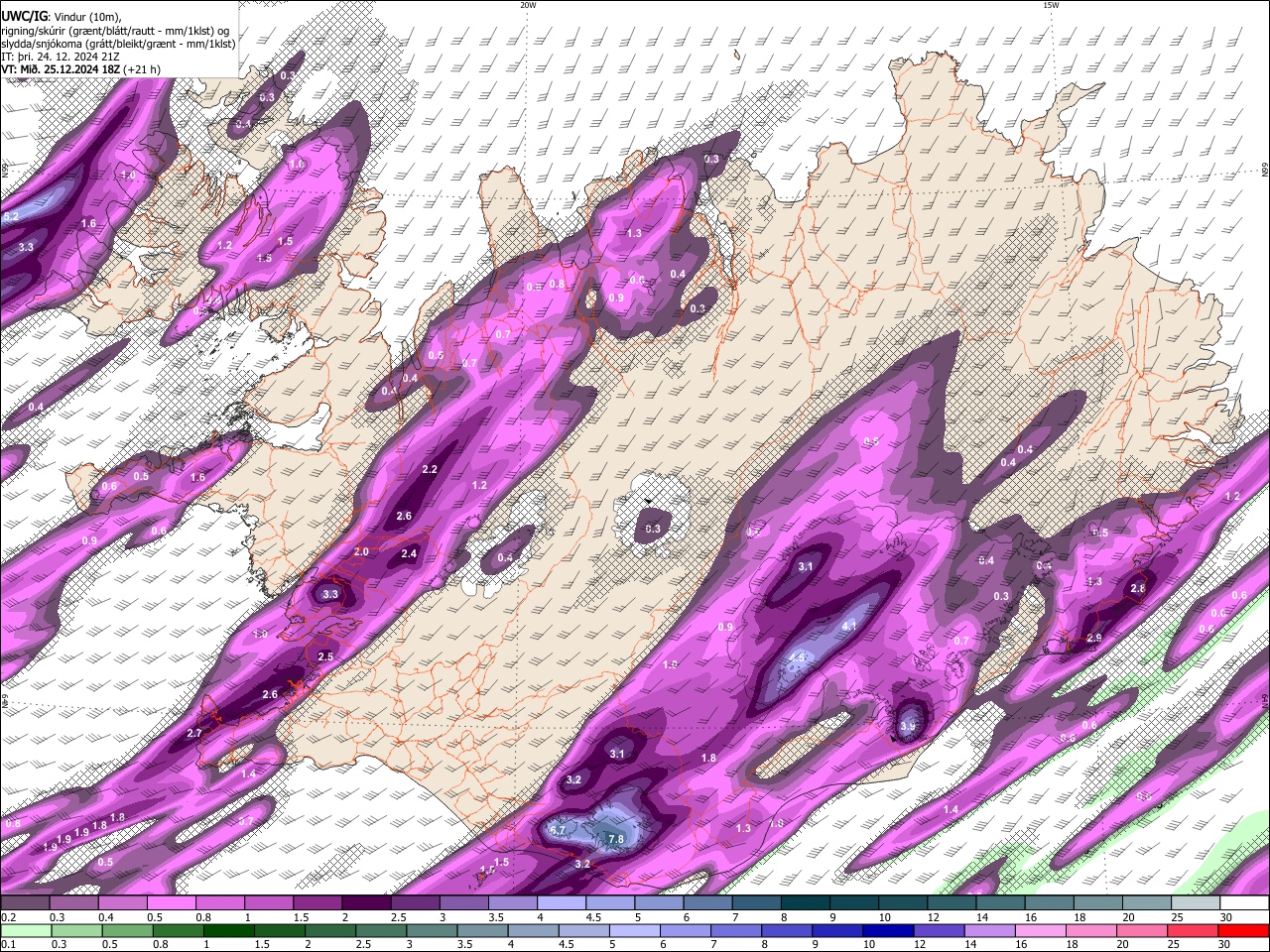Click the '2.8' precipitation value on the map
This screenshot has height=952, width=1270.
point(1138,589)
